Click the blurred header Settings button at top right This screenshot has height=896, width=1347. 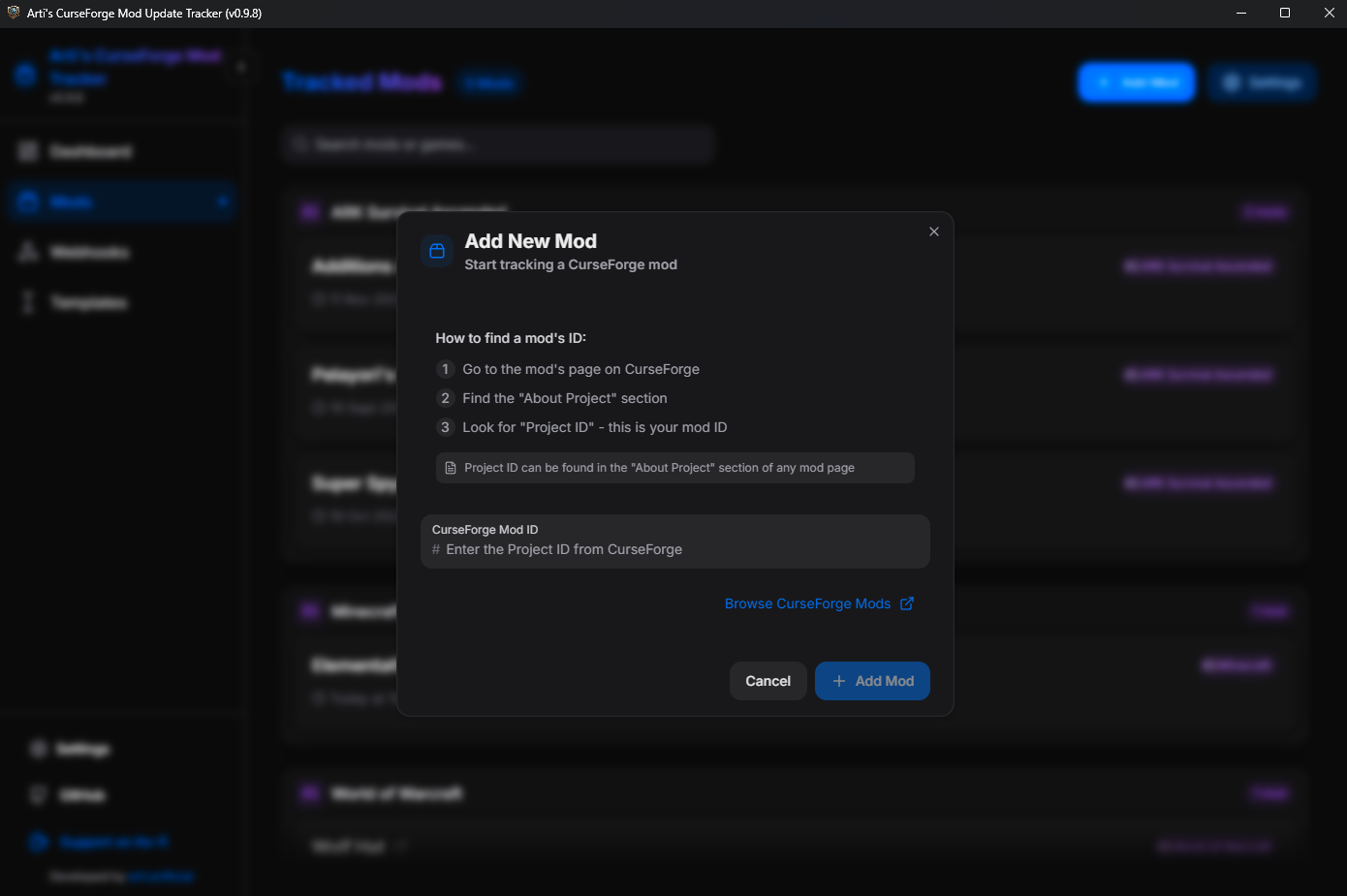click(x=1262, y=82)
